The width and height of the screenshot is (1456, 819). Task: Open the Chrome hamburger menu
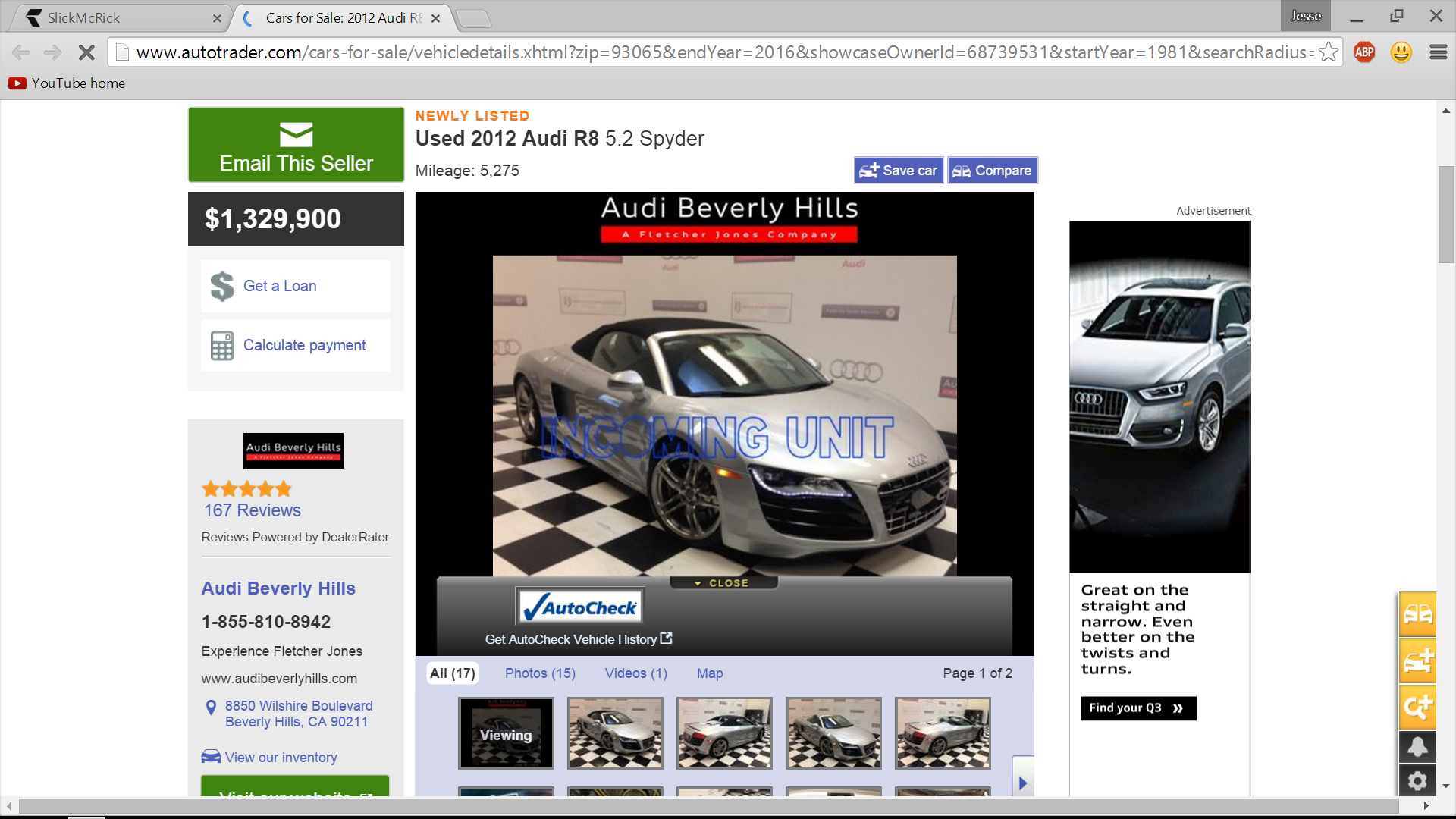pos(1438,52)
